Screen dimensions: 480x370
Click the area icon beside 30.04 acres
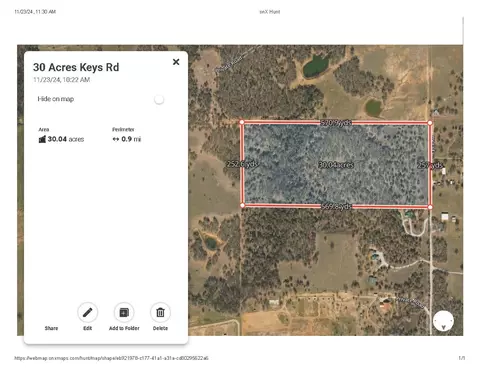42,139
